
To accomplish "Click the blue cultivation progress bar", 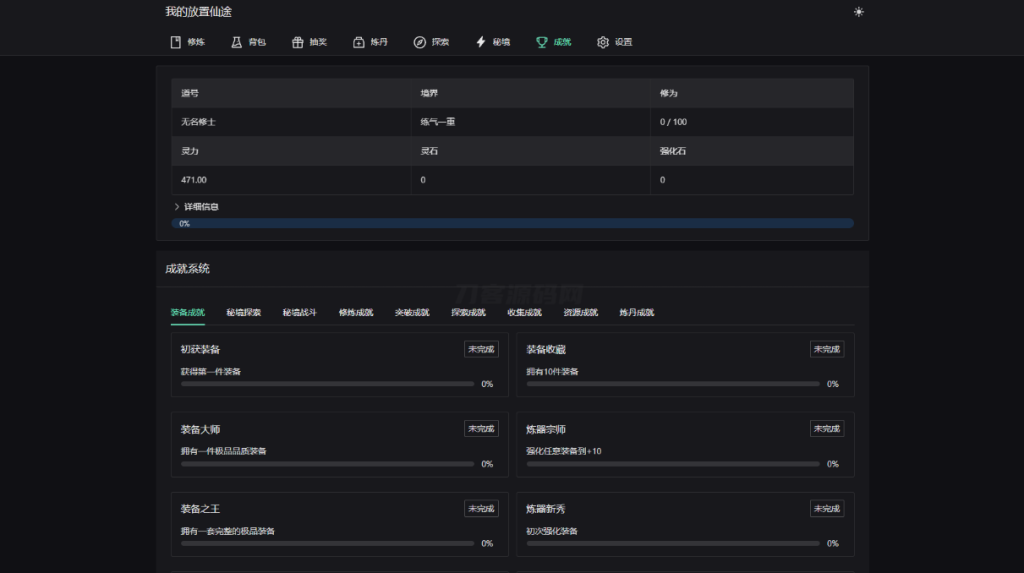I will point(513,223).
